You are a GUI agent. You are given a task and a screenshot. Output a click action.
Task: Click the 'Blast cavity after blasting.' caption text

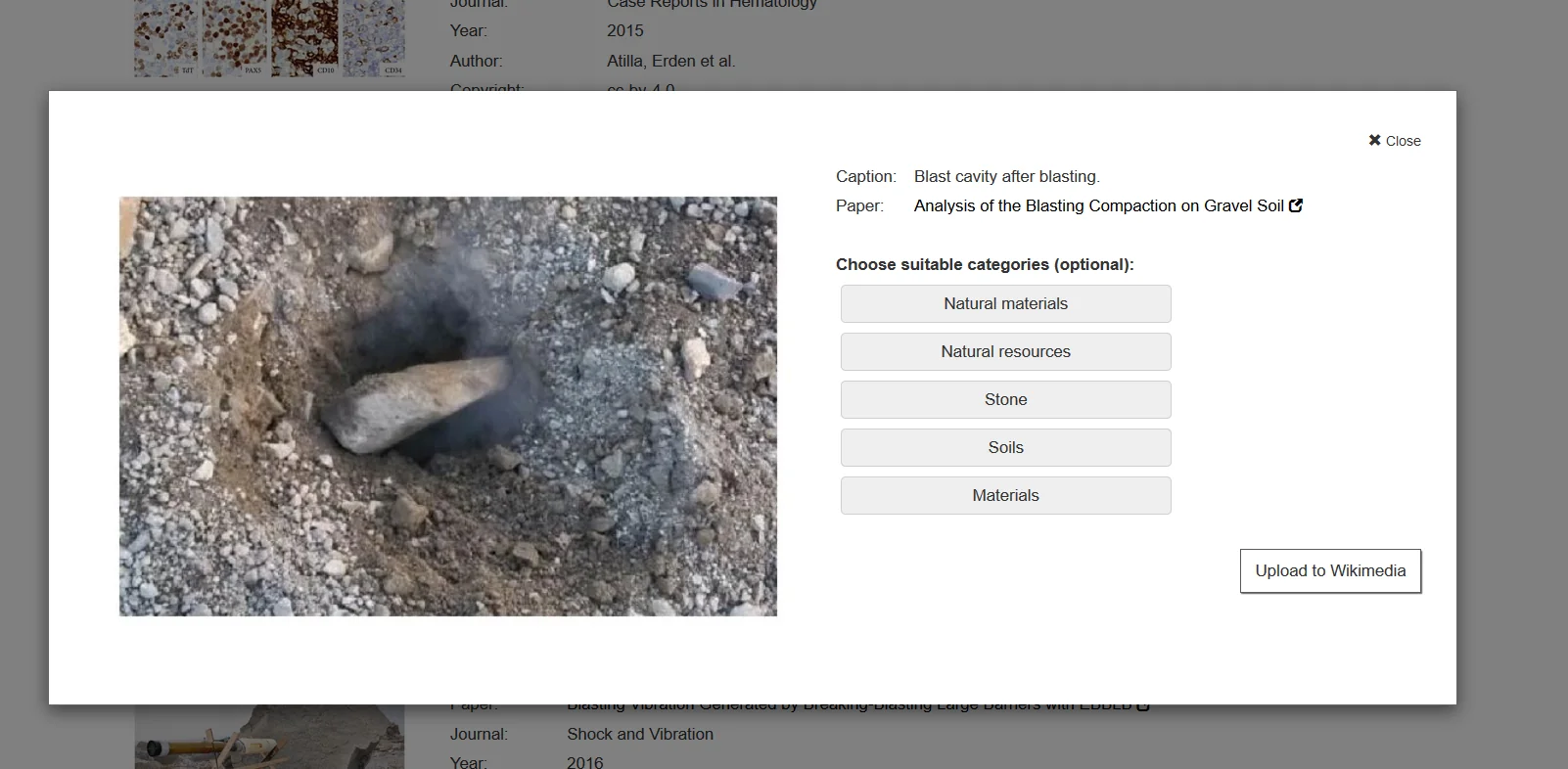point(1006,176)
